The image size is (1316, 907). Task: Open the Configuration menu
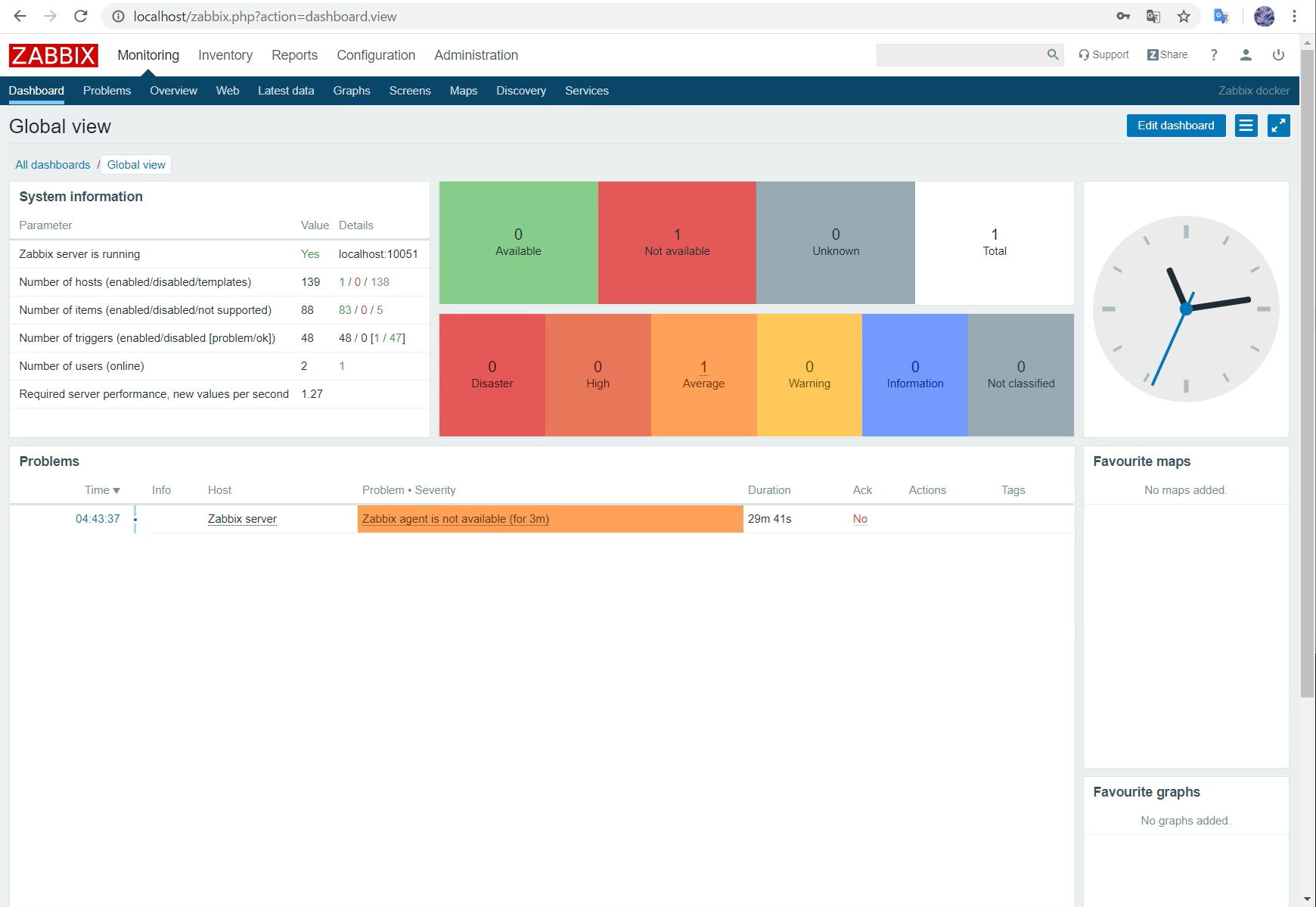tap(376, 55)
